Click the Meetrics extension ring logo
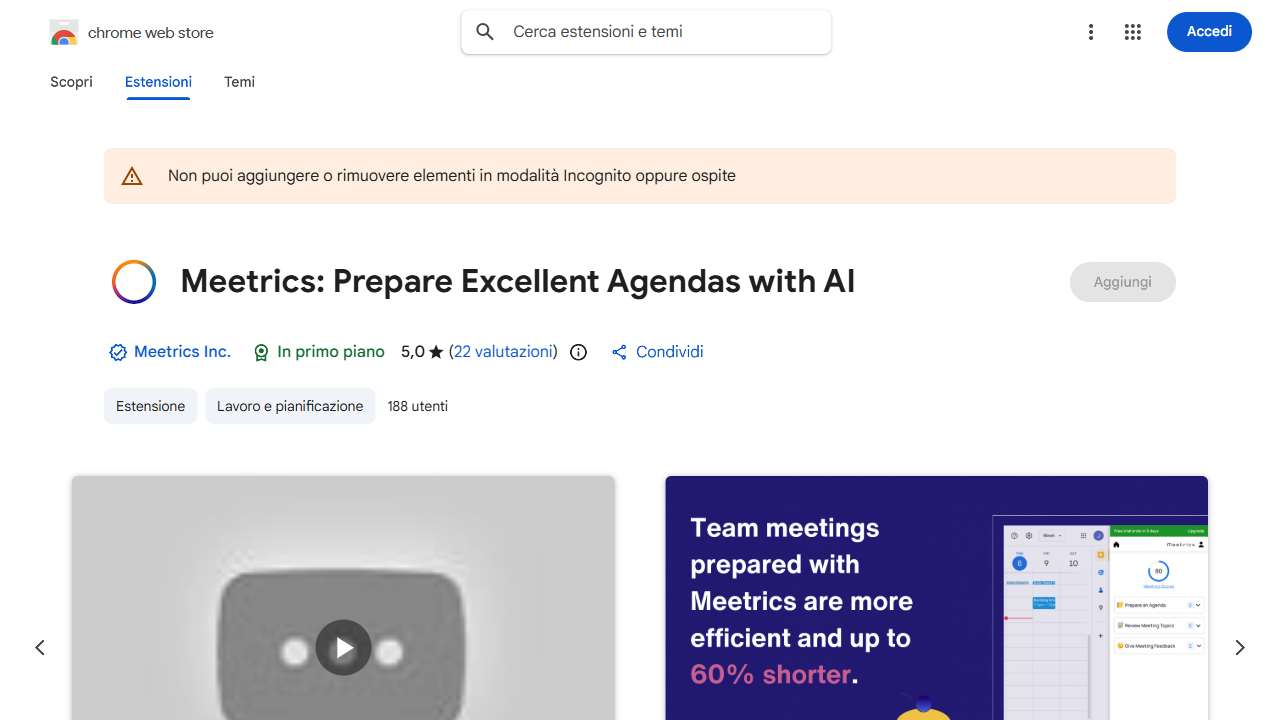This screenshot has height=720, width=1280. 134,282
